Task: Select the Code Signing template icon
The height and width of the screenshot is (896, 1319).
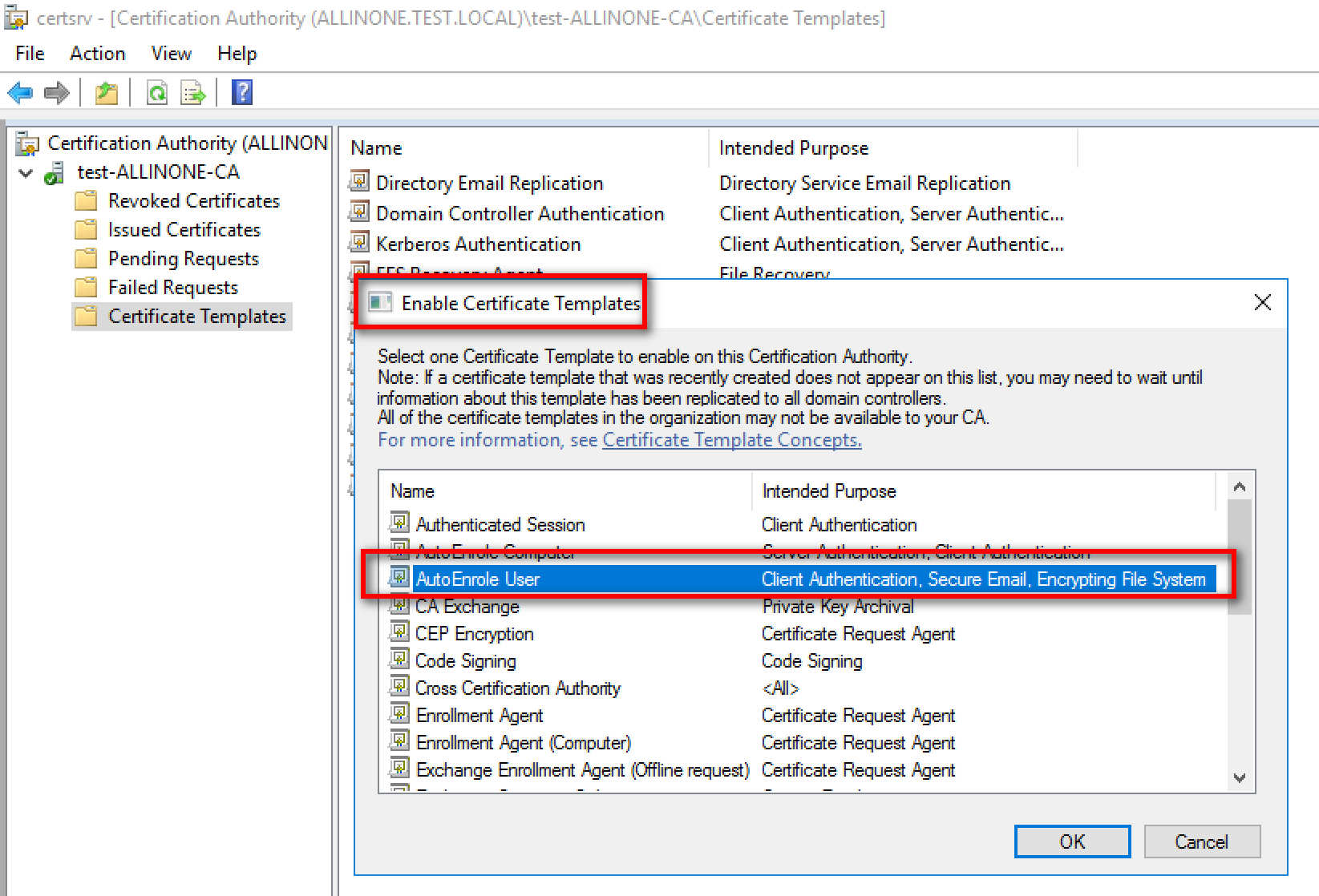Action: [x=399, y=660]
